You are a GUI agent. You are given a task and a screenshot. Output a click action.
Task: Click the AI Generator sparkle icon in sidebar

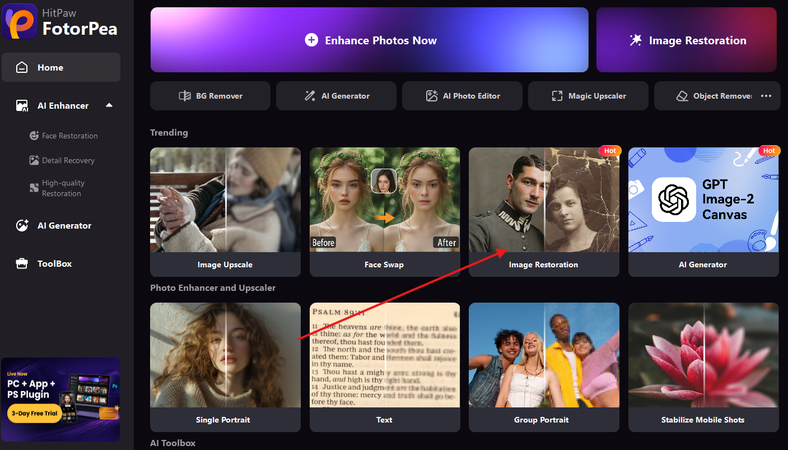point(22,226)
